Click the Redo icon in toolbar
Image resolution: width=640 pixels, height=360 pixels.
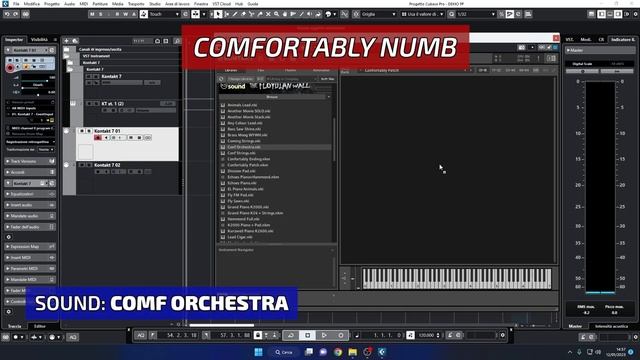pos(16,14)
